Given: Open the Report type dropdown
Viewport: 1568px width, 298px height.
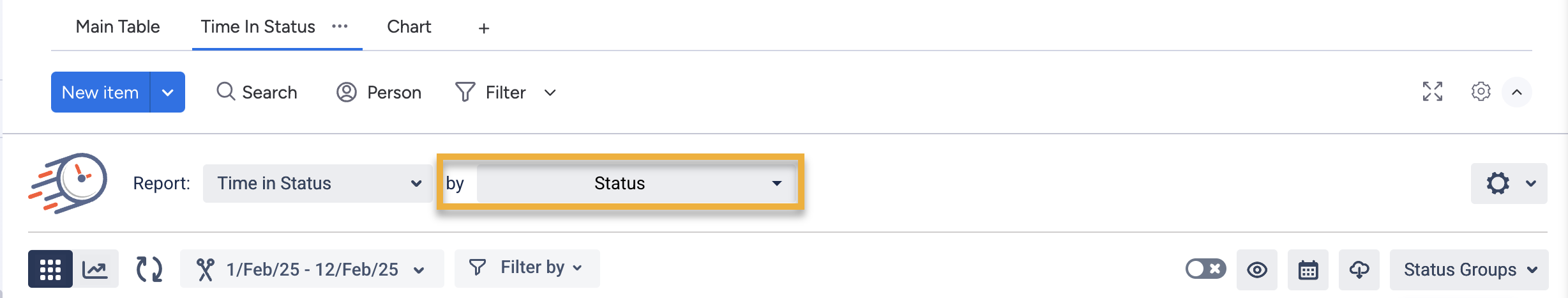Looking at the screenshot, I should (317, 184).
